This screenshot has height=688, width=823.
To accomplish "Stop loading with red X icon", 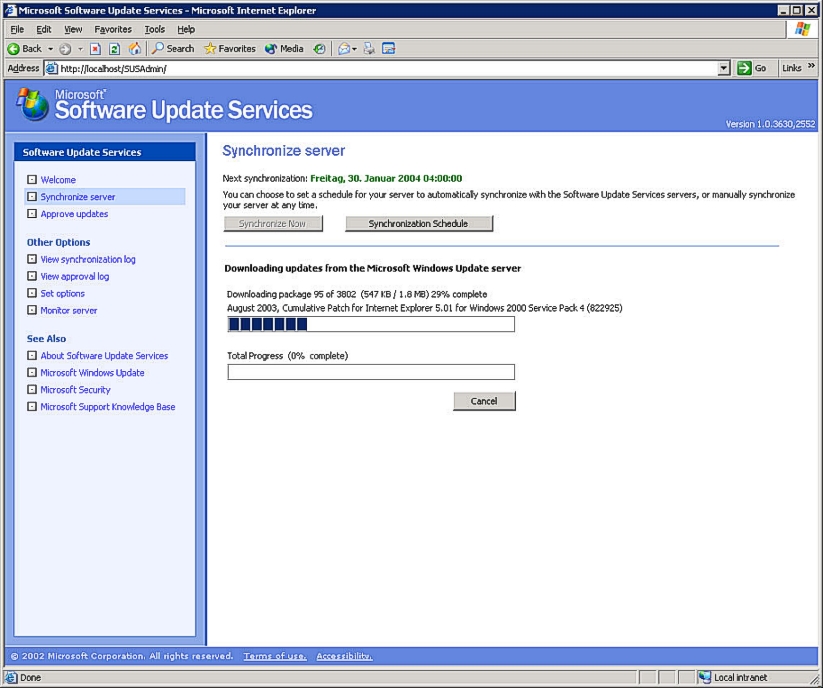I will click(95, 49).
